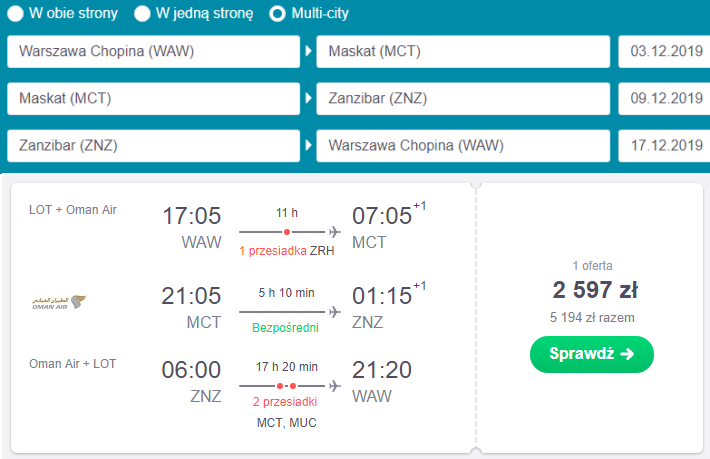Open the 09.12.2019 date picker
Image resolution: width=710 pixels, height=459 pixels.
coord(664,99)
